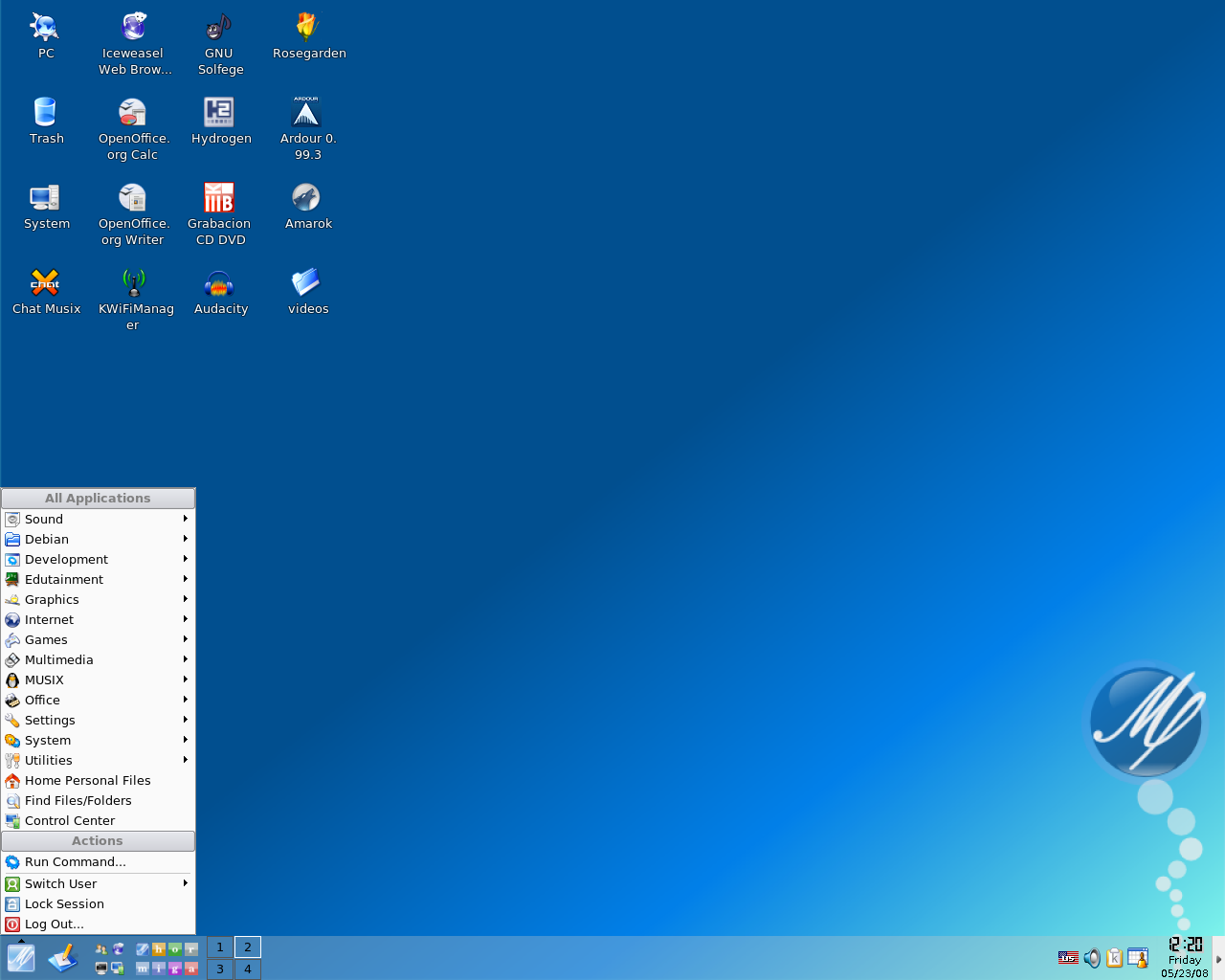Click the panel hide arrow at right edge

tap(1219, 958)
